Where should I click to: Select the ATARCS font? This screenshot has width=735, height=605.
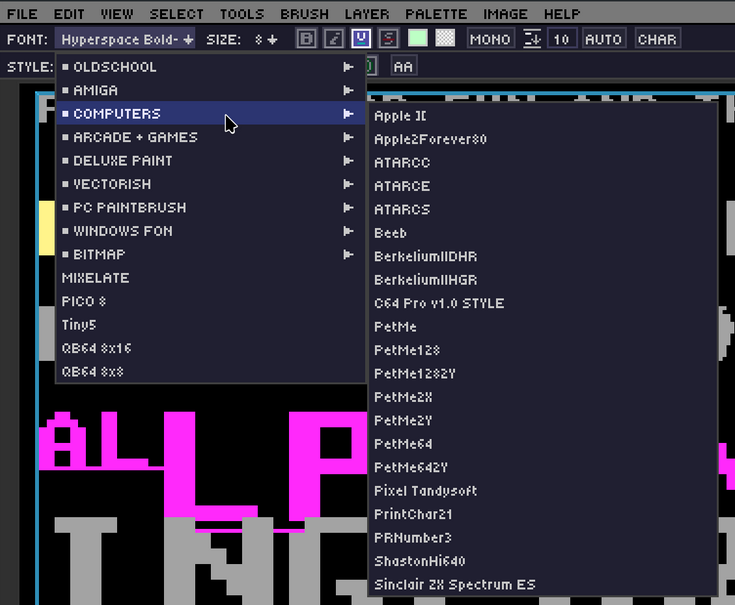coord(543,209)
